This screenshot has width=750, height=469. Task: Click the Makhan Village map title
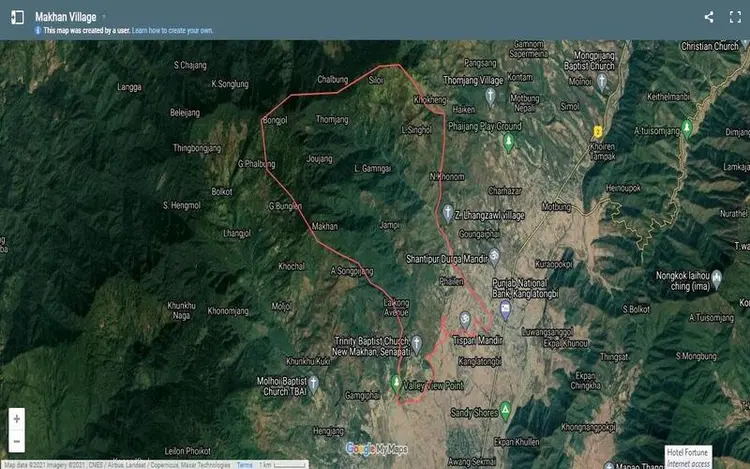pos(66,17)
